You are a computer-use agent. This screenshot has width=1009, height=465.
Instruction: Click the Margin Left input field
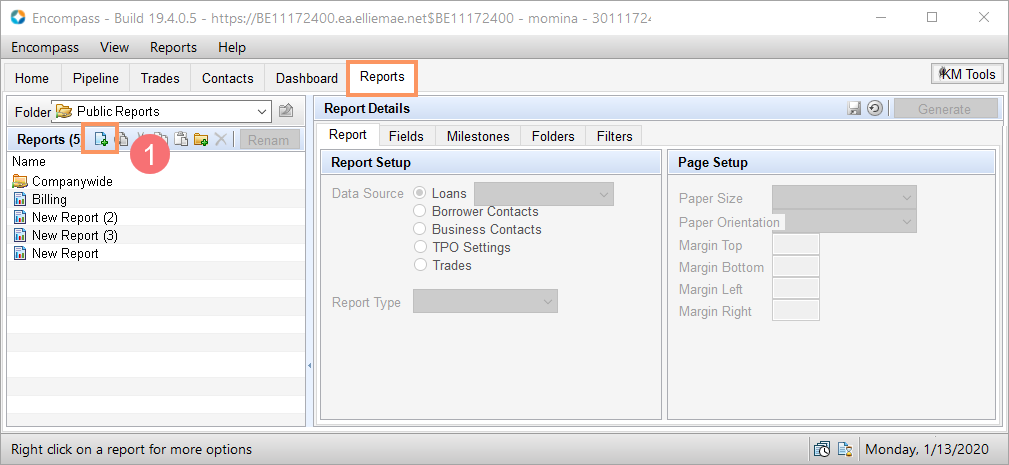[x=795, y=289]
